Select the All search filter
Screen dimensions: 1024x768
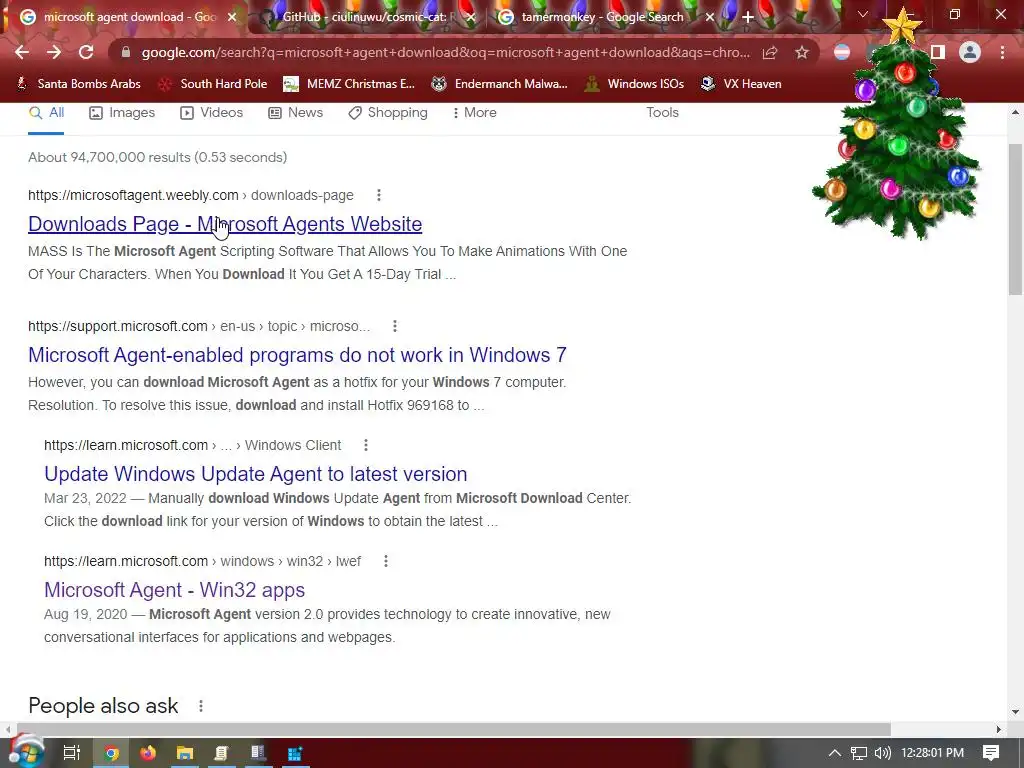click(46, 113)
